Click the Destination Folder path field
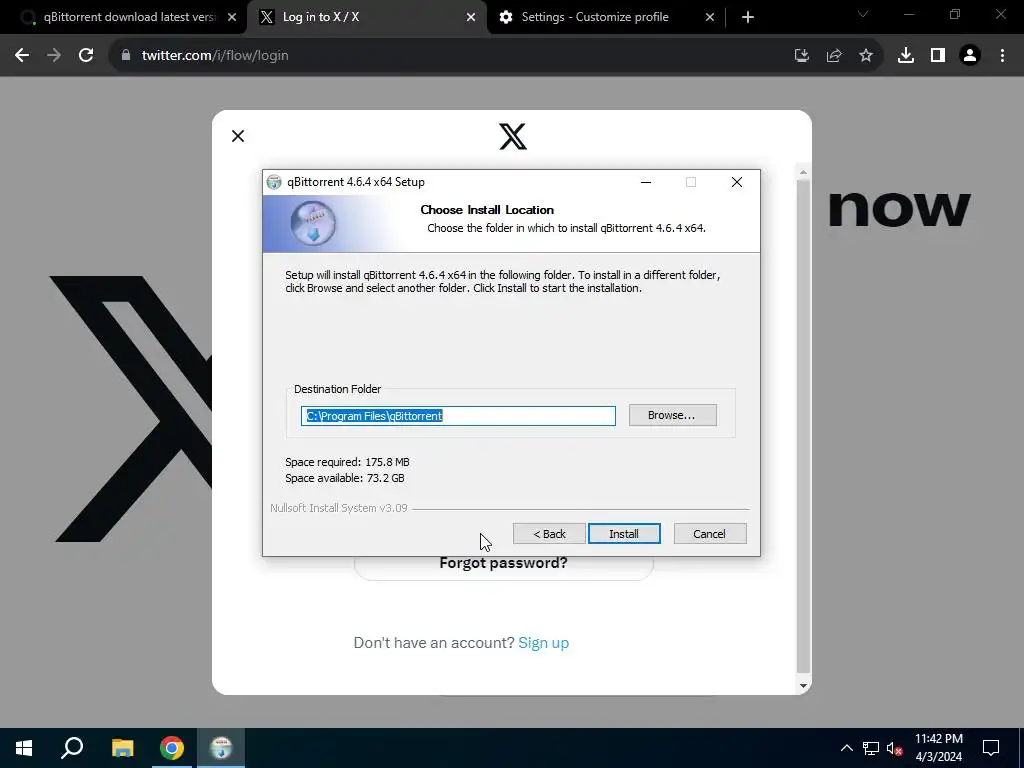The width and height of the screenshot is (1024, 768). 458,416
